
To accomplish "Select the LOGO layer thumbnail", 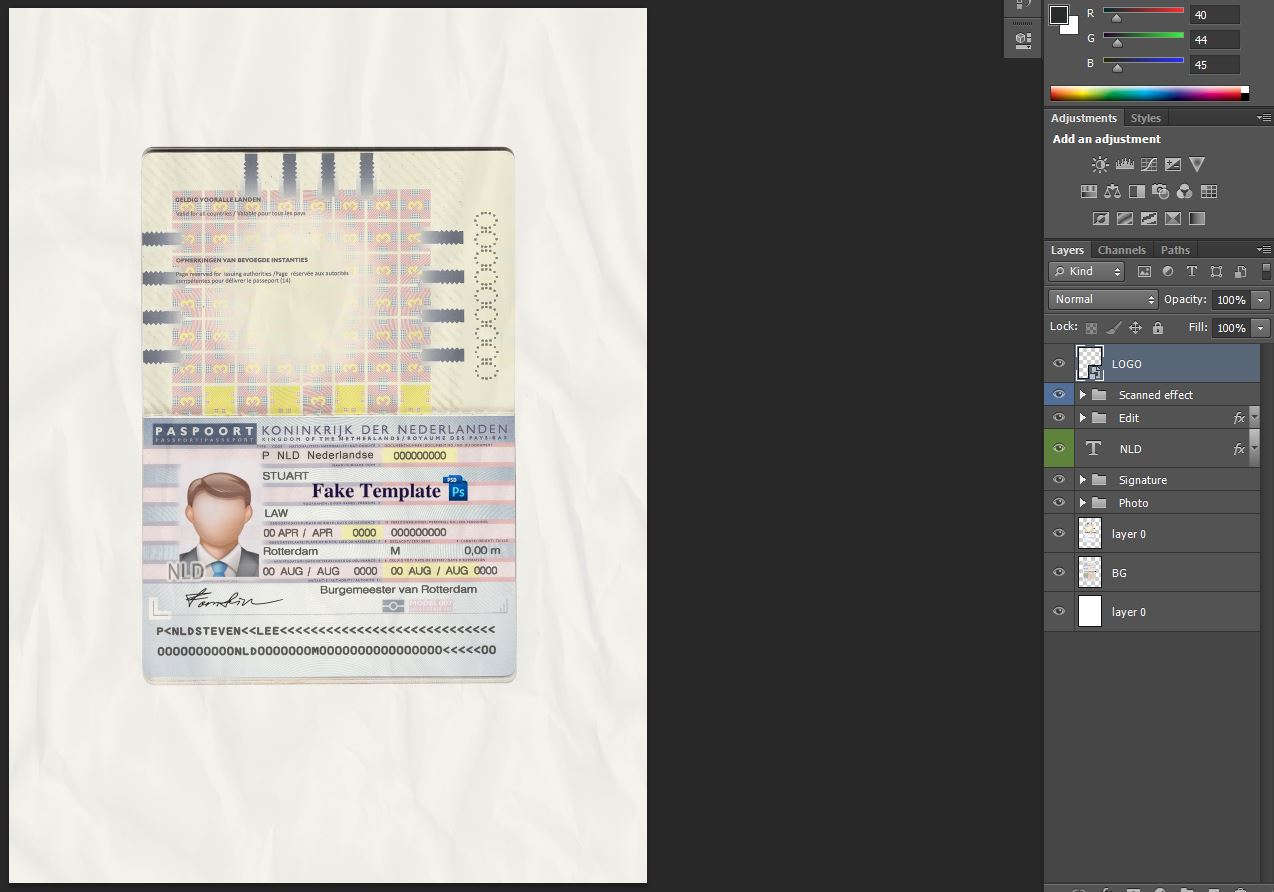I will point(1089,363).
